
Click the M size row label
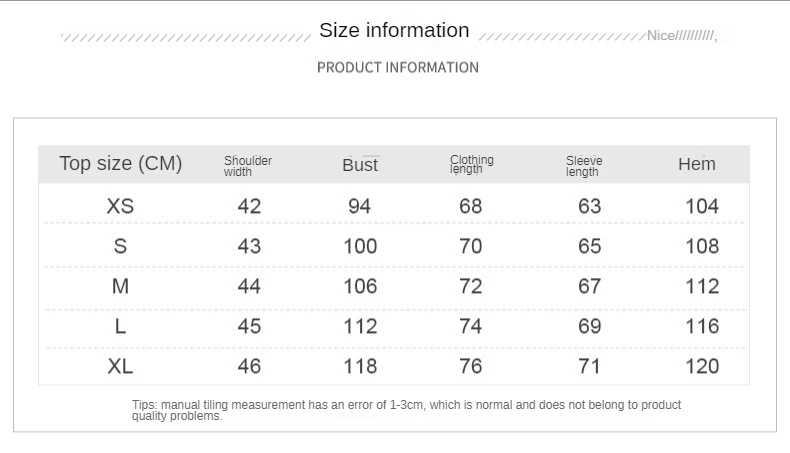pos(120,286)
